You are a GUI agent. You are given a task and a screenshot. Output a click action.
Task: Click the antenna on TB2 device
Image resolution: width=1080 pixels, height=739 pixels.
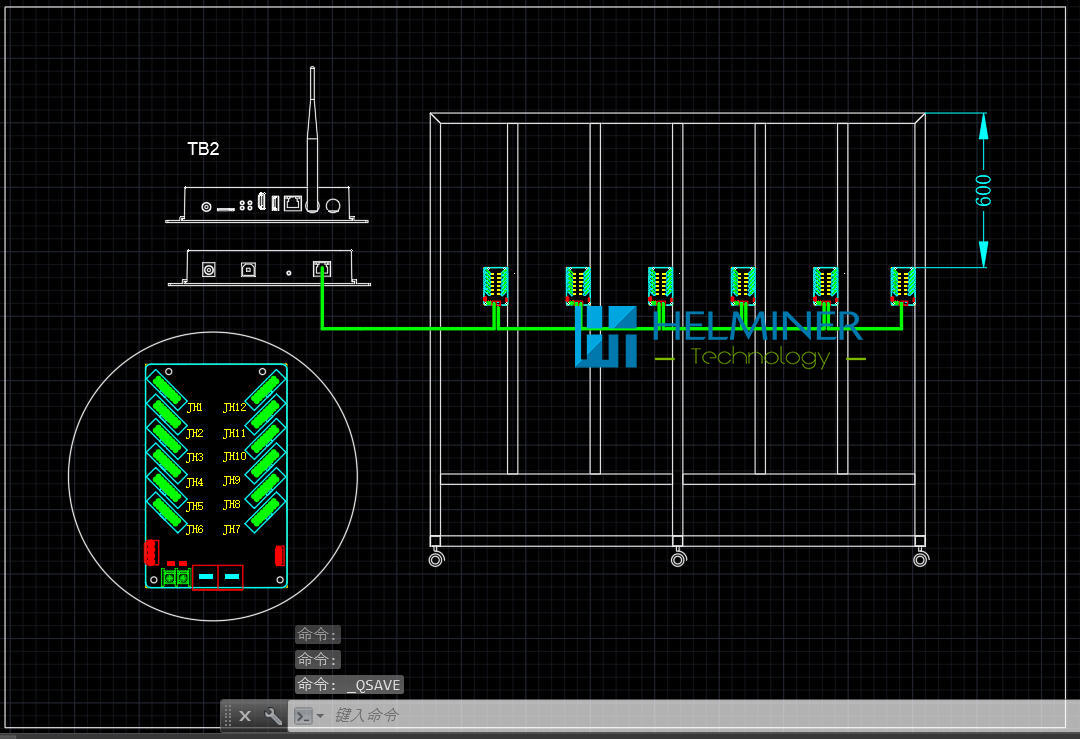point(312,130)
